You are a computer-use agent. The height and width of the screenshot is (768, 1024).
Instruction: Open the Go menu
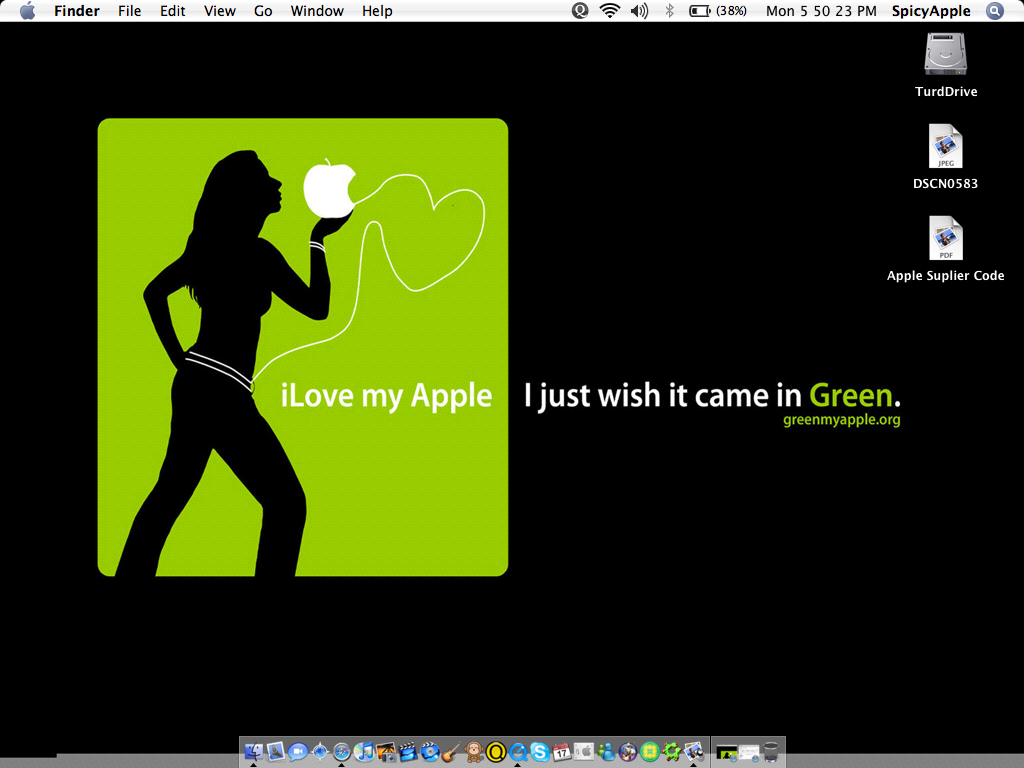263,11
